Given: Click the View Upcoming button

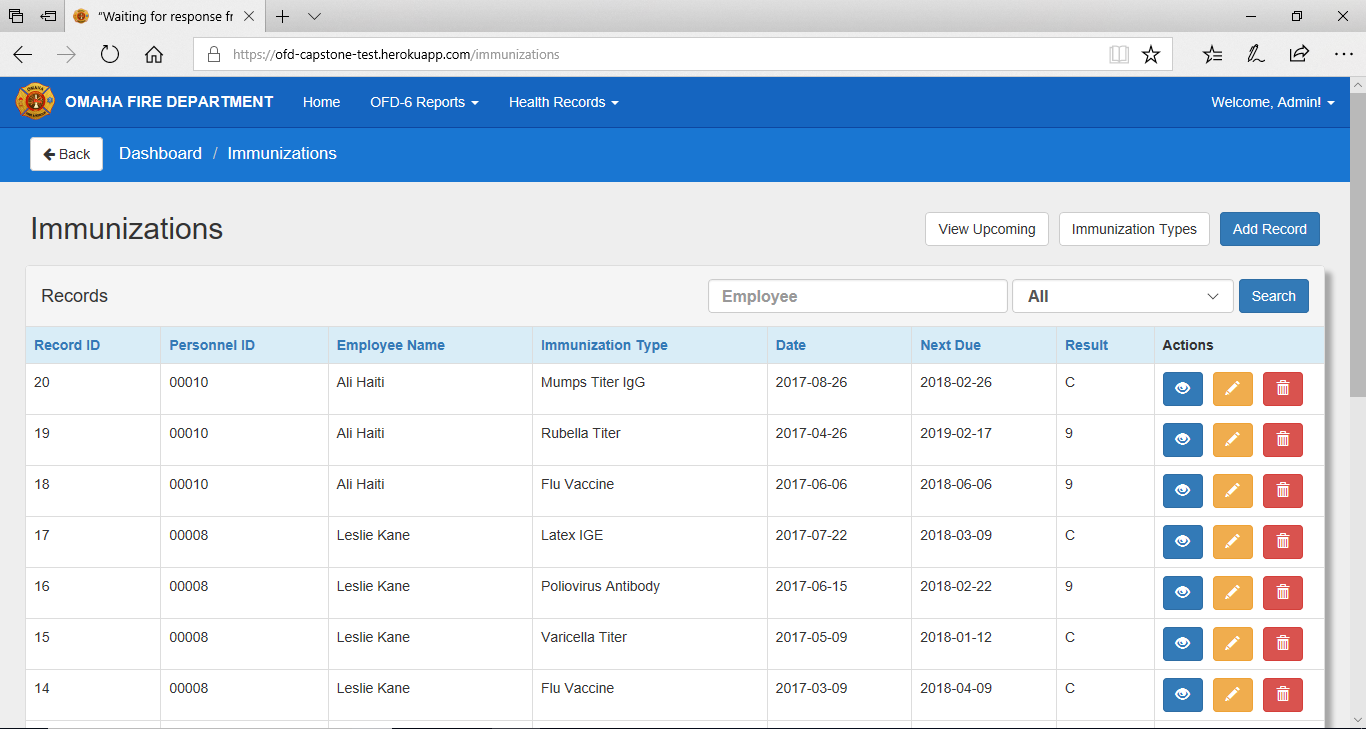Looking at the screenshot, I should coord(987,229).
